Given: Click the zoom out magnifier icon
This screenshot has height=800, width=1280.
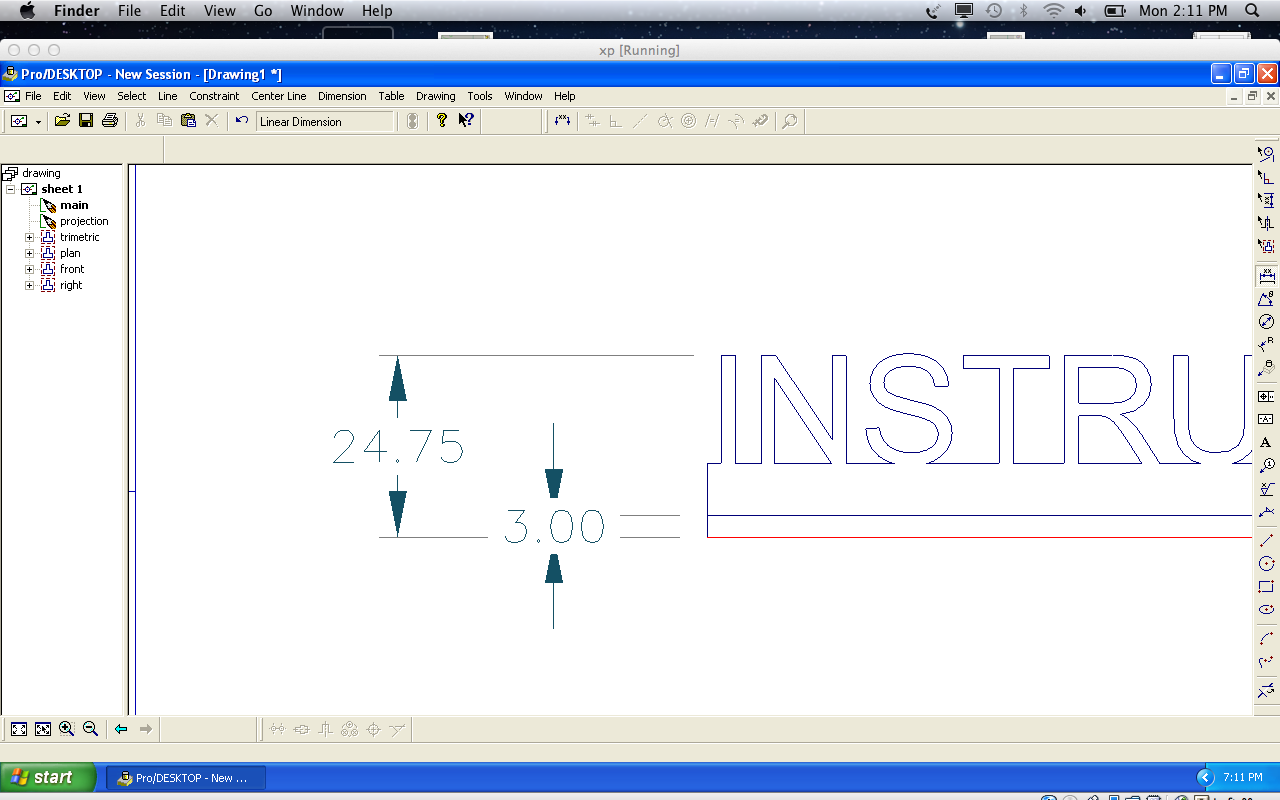Looking at the screenshot, I should coord(91,729).
